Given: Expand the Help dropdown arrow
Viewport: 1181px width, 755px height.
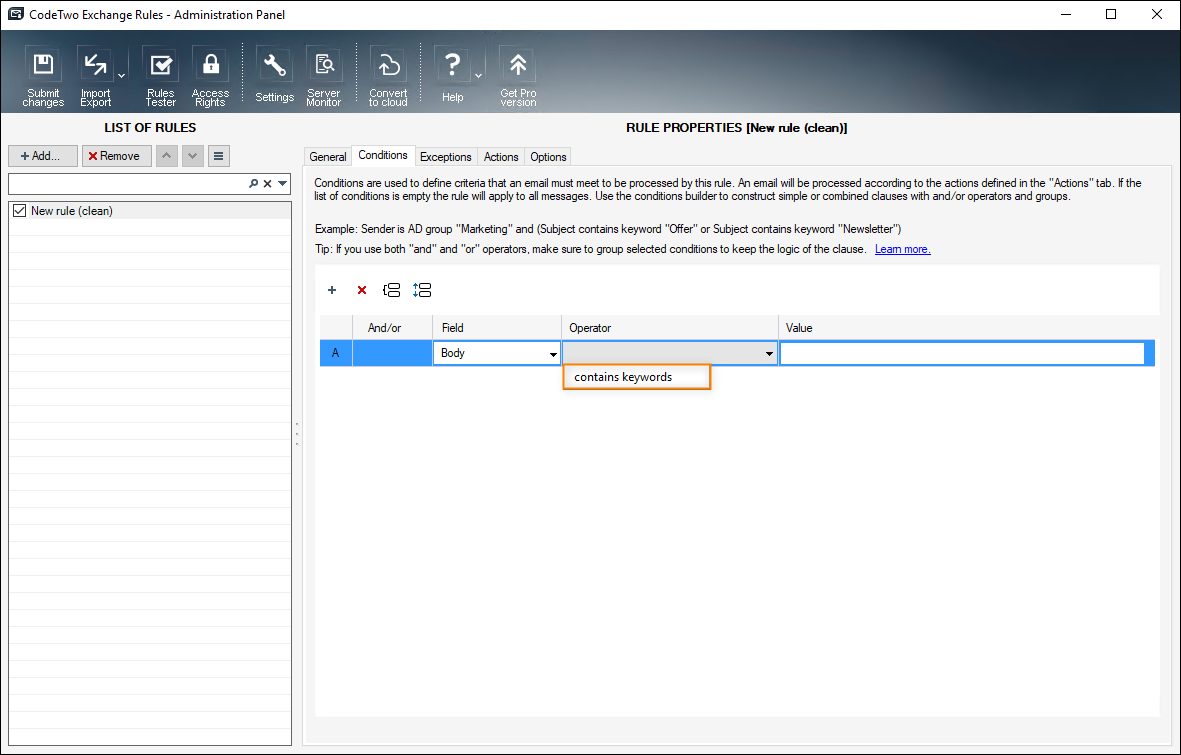Looking at the screenshot, I should click(x=478, y=75).
